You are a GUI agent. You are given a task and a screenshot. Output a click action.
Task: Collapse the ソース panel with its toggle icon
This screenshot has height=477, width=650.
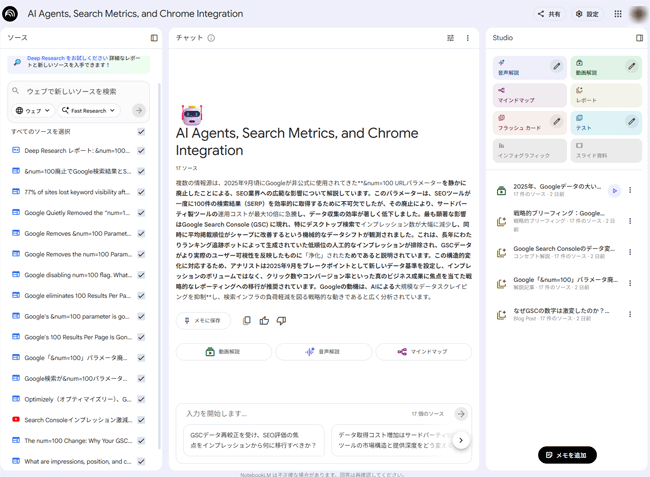coord(154,38)
